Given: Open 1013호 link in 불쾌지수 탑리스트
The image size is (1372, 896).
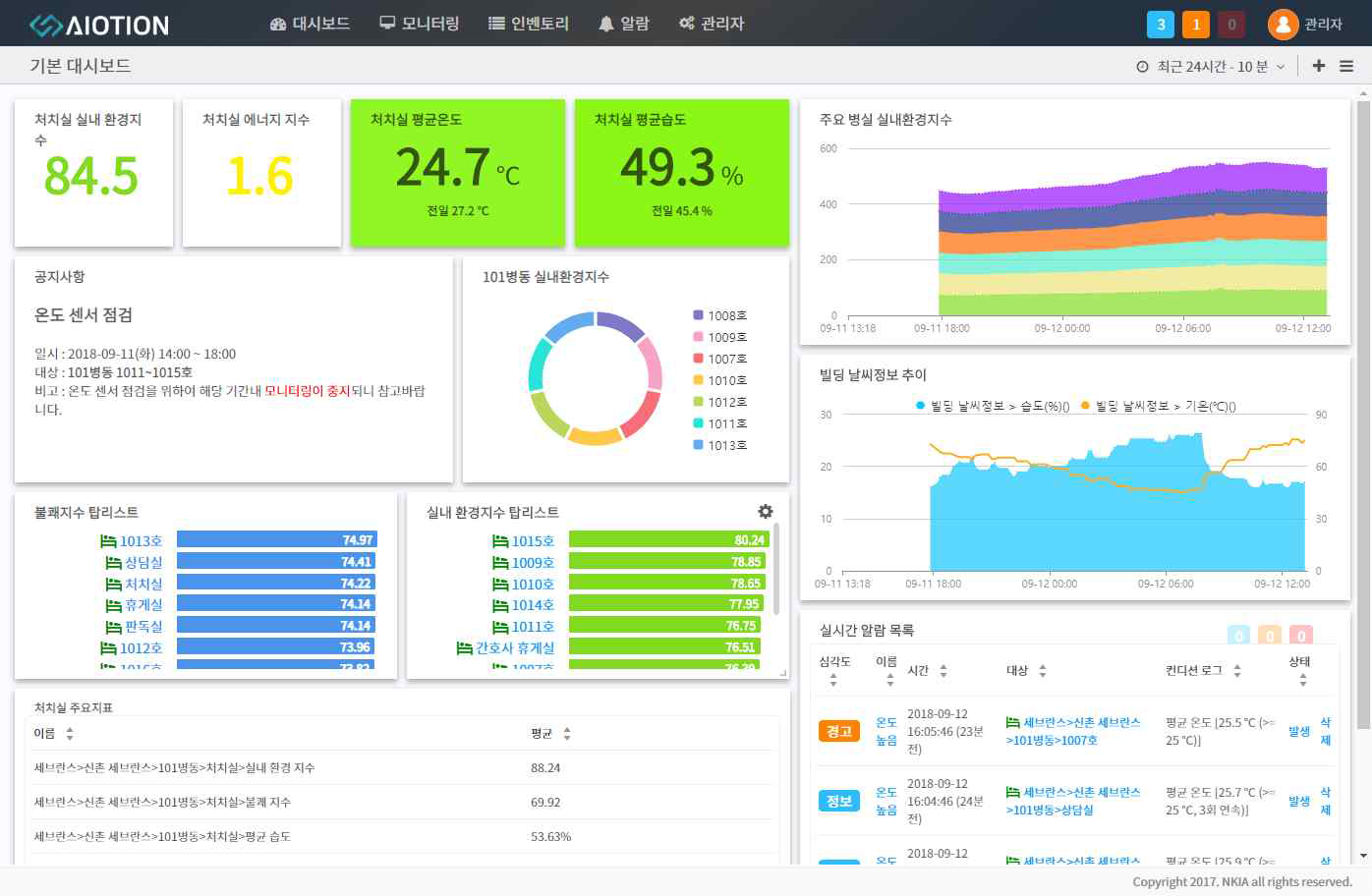Looking at the screenshot, I should click(x=141, y=541).
